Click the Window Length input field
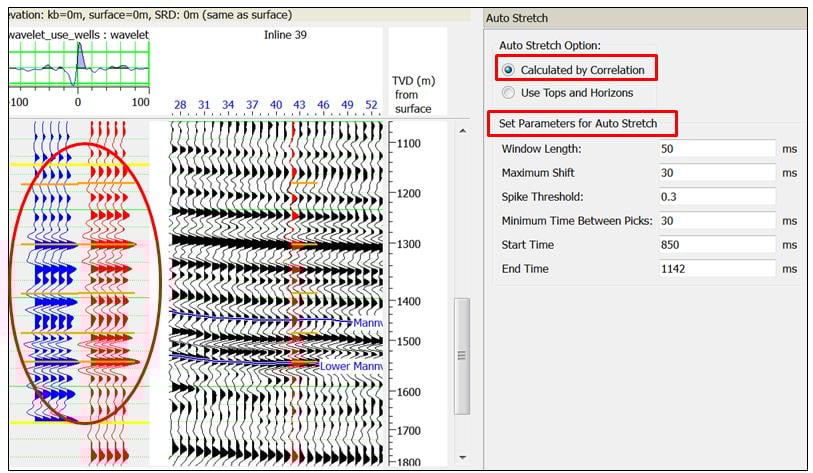Screen dimensions: 813x473 [x=717, y=149]
